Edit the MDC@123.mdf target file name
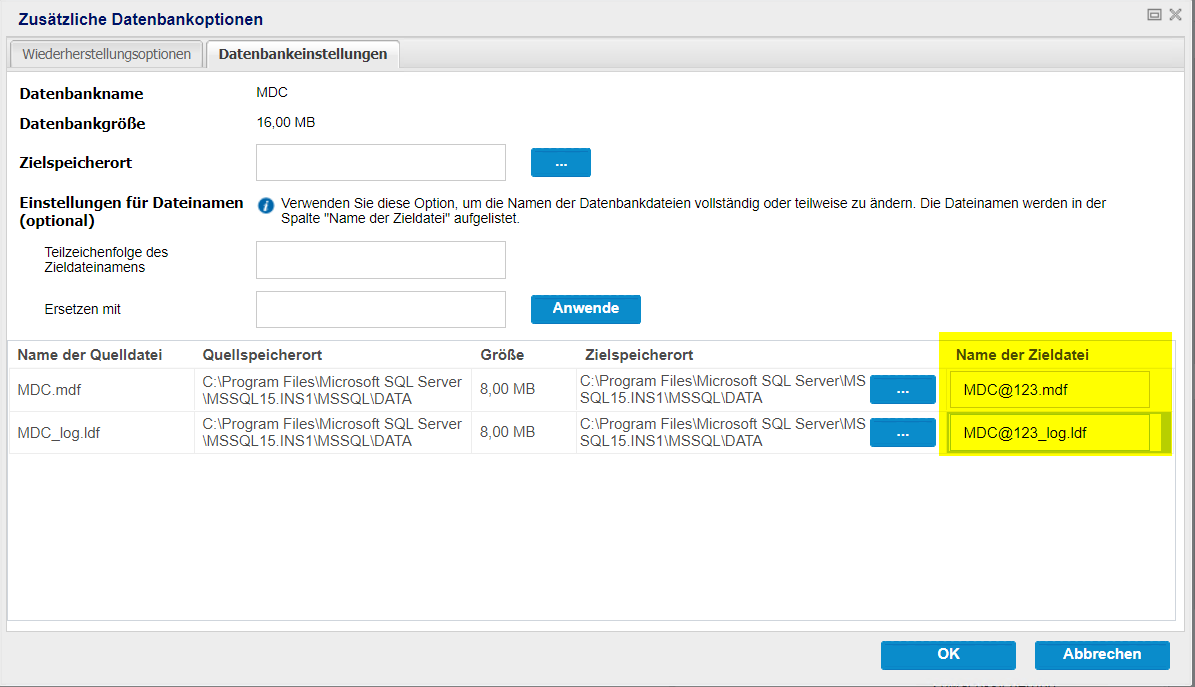 (1049, 390)
